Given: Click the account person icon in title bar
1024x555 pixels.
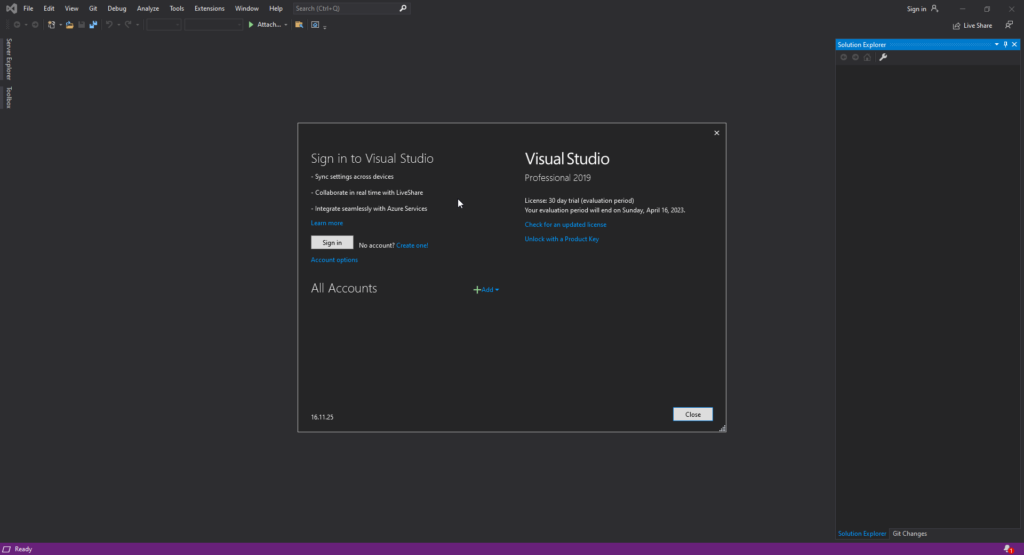Looking at the screenshot, I should coord(935,8).
